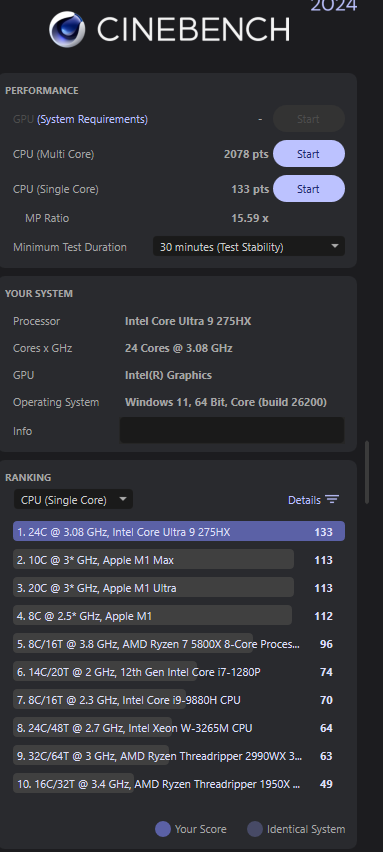Select ranking row Threadripper 2990WX

(x=179, y=756)
